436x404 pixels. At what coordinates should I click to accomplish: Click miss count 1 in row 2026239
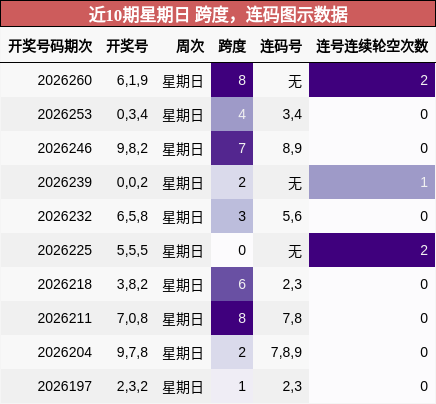372,182
